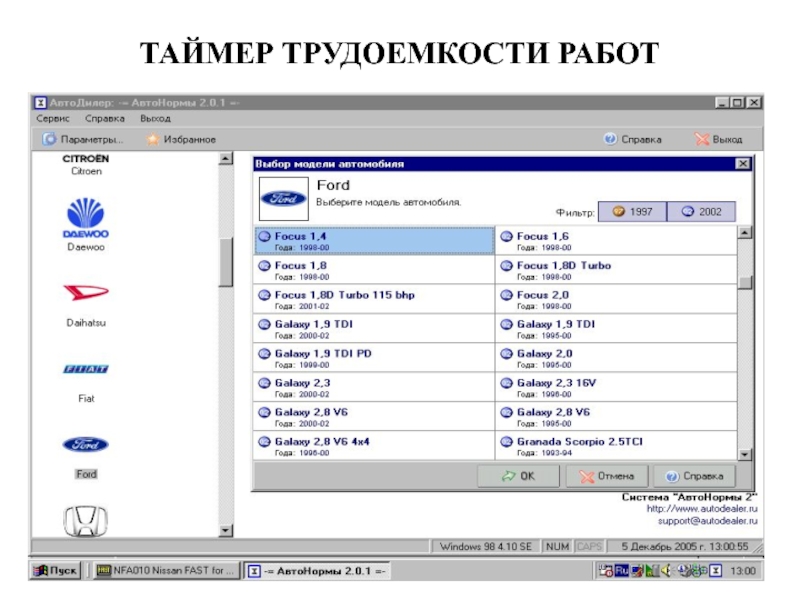Close the Выбор модели автомобиля dialog
Viewport: 800px width, 600px height.
743,164
